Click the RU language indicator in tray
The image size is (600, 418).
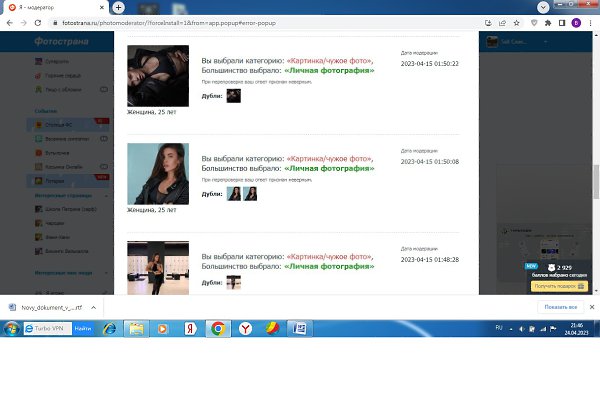pyautogui.click(x=499, y=328)
